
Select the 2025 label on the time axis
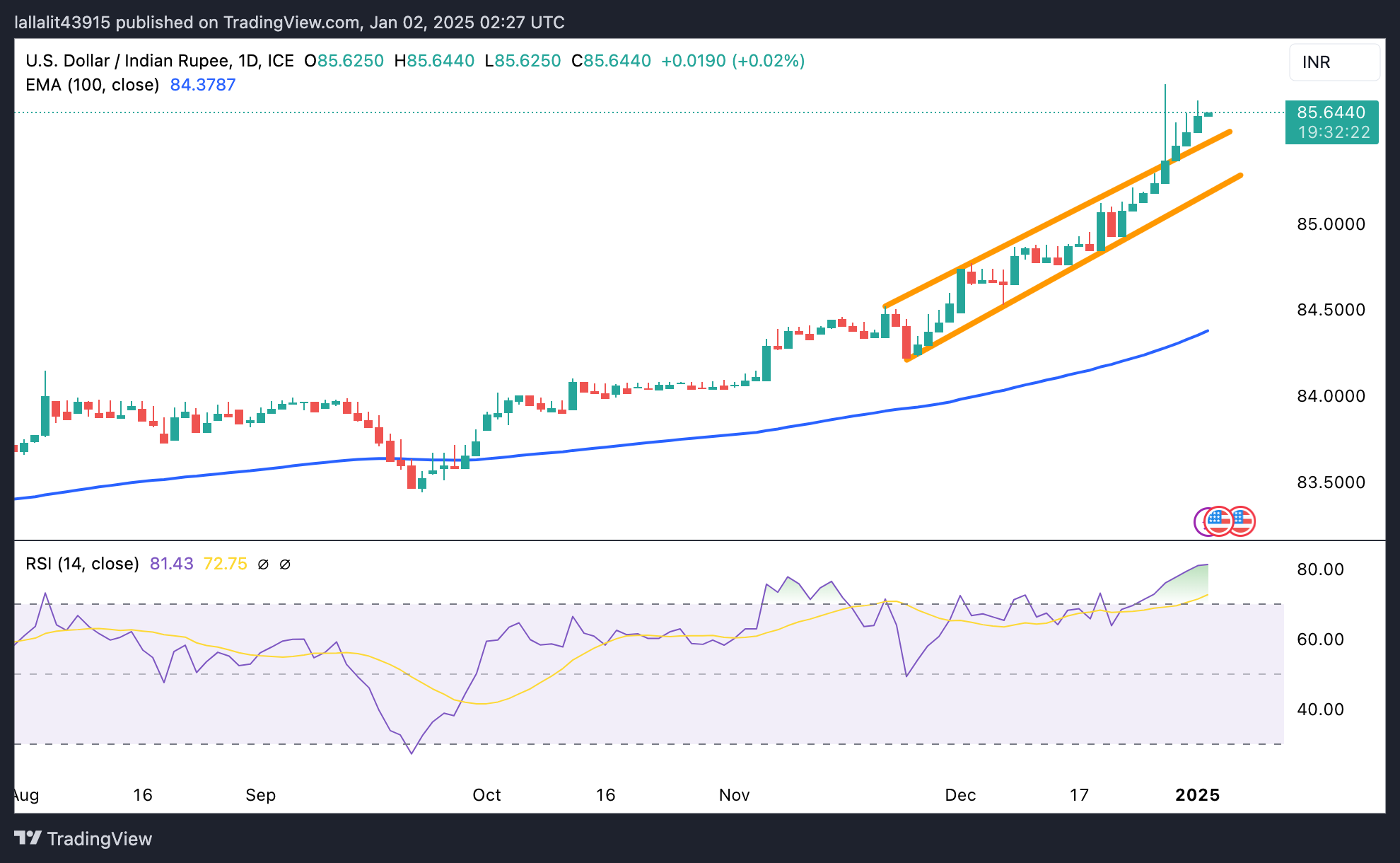coord(1197,795)
